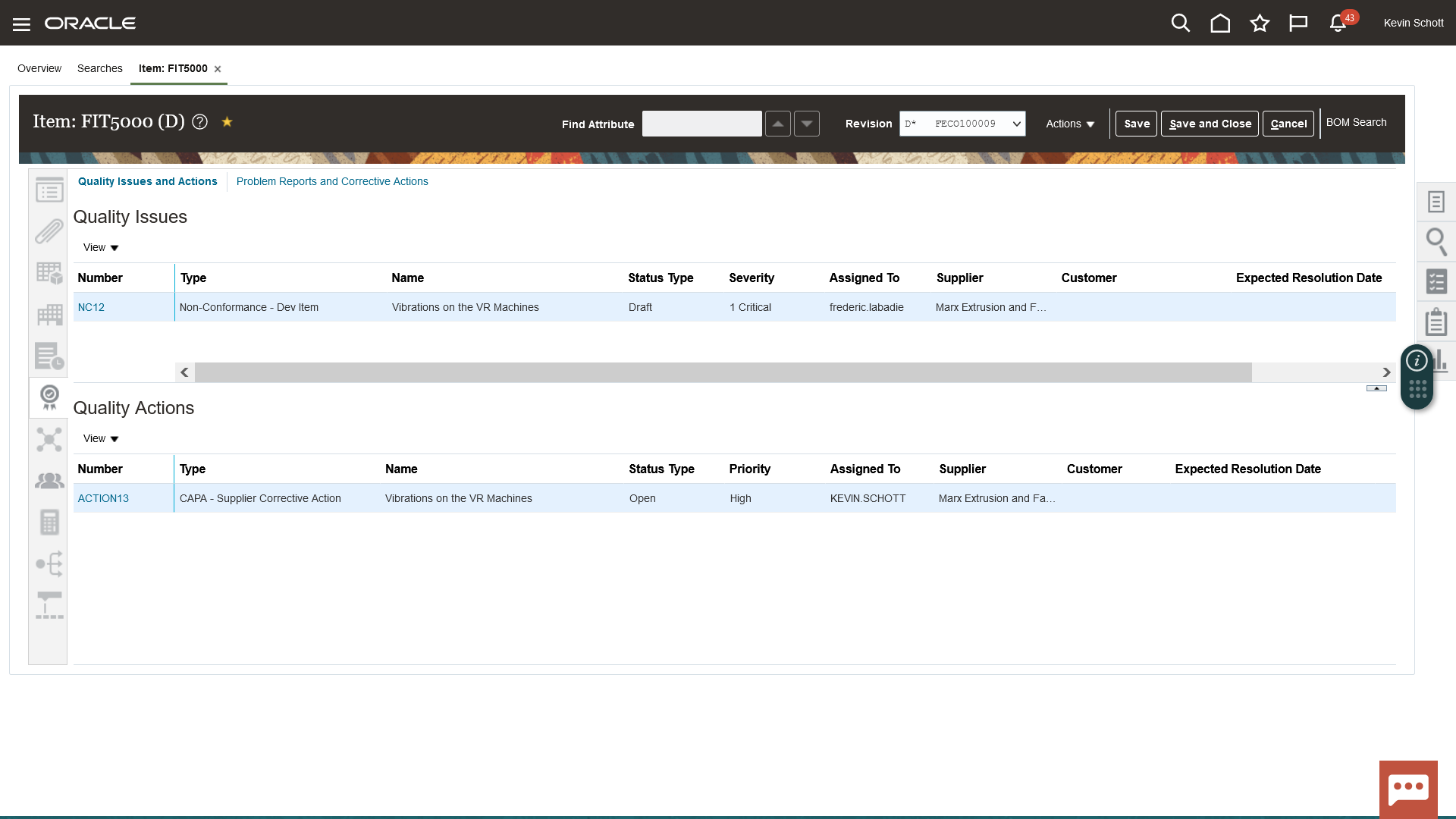Click the Find Attribute input field
1456x819 pixels.
(x=701, y=124)
